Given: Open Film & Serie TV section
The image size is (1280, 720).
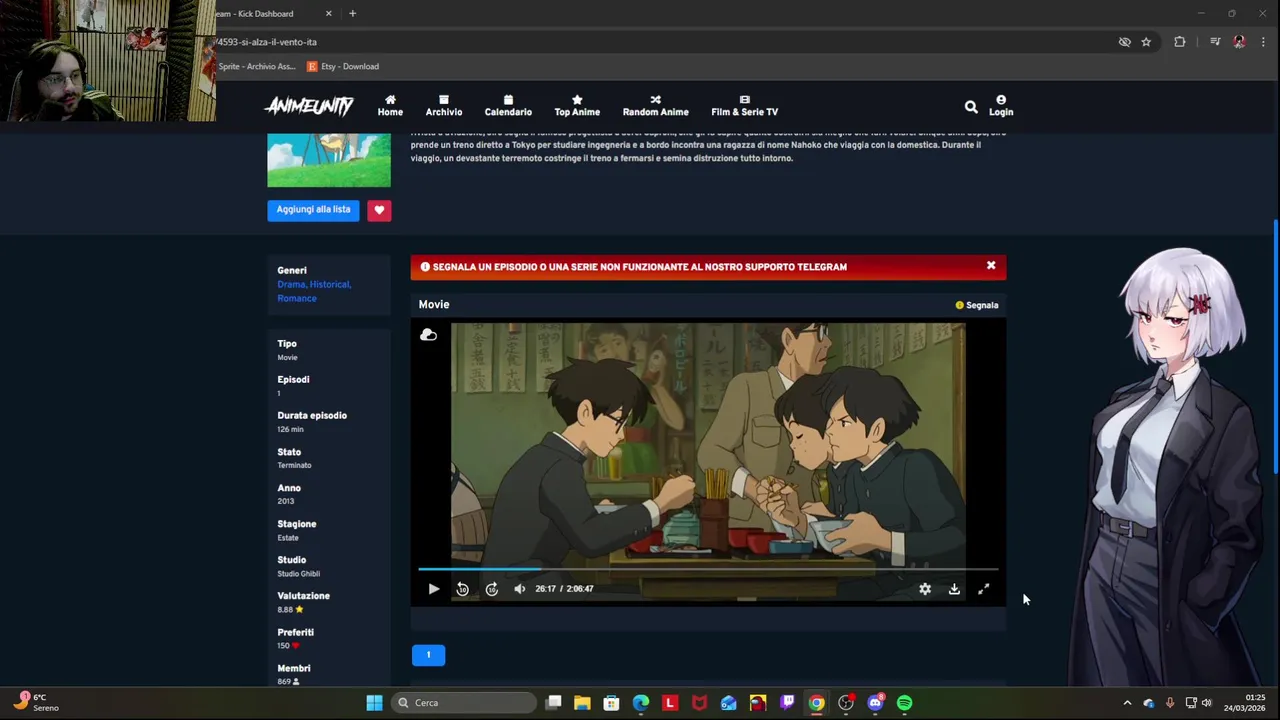Looking at the screenshot, I should pos(744,106).
